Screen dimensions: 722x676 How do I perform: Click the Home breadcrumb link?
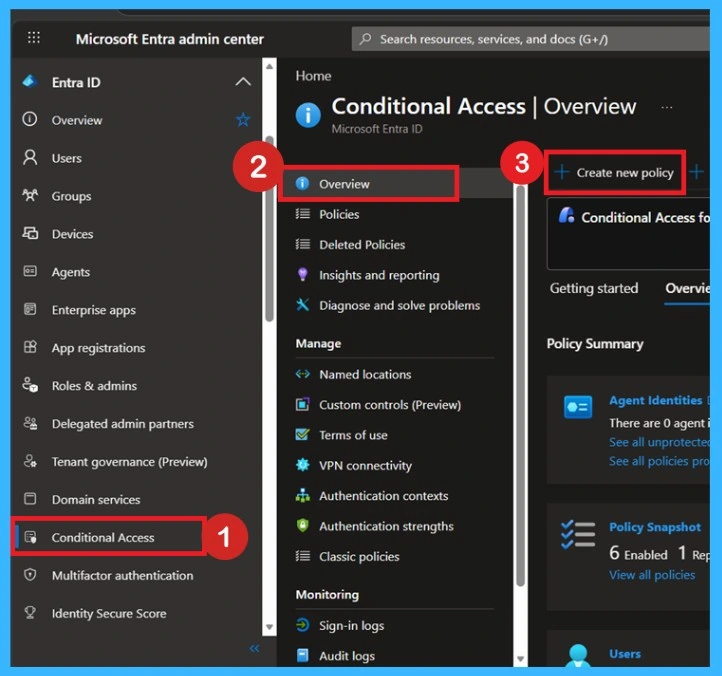(x=313, y=76)
